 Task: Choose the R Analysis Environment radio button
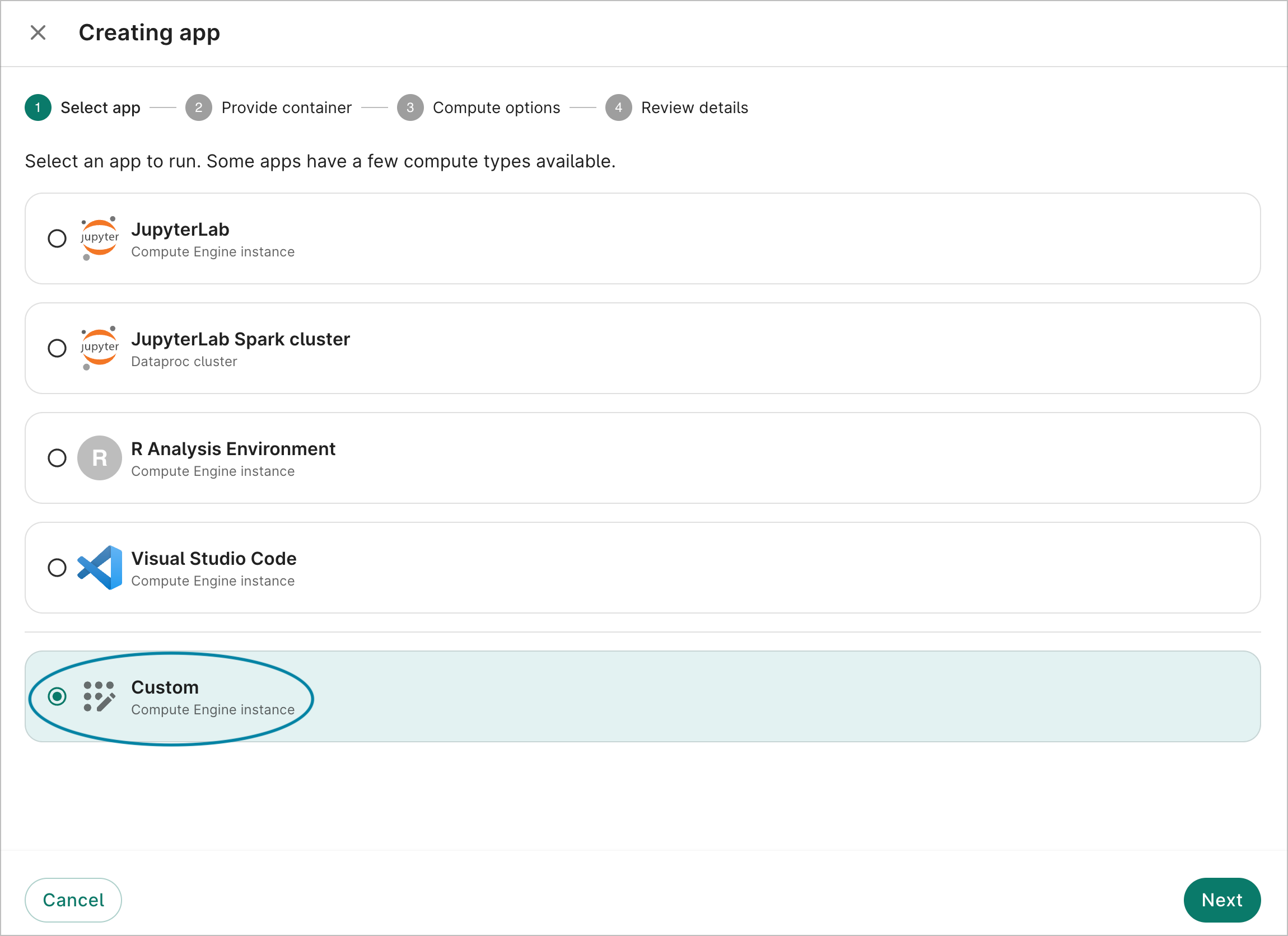57,458
